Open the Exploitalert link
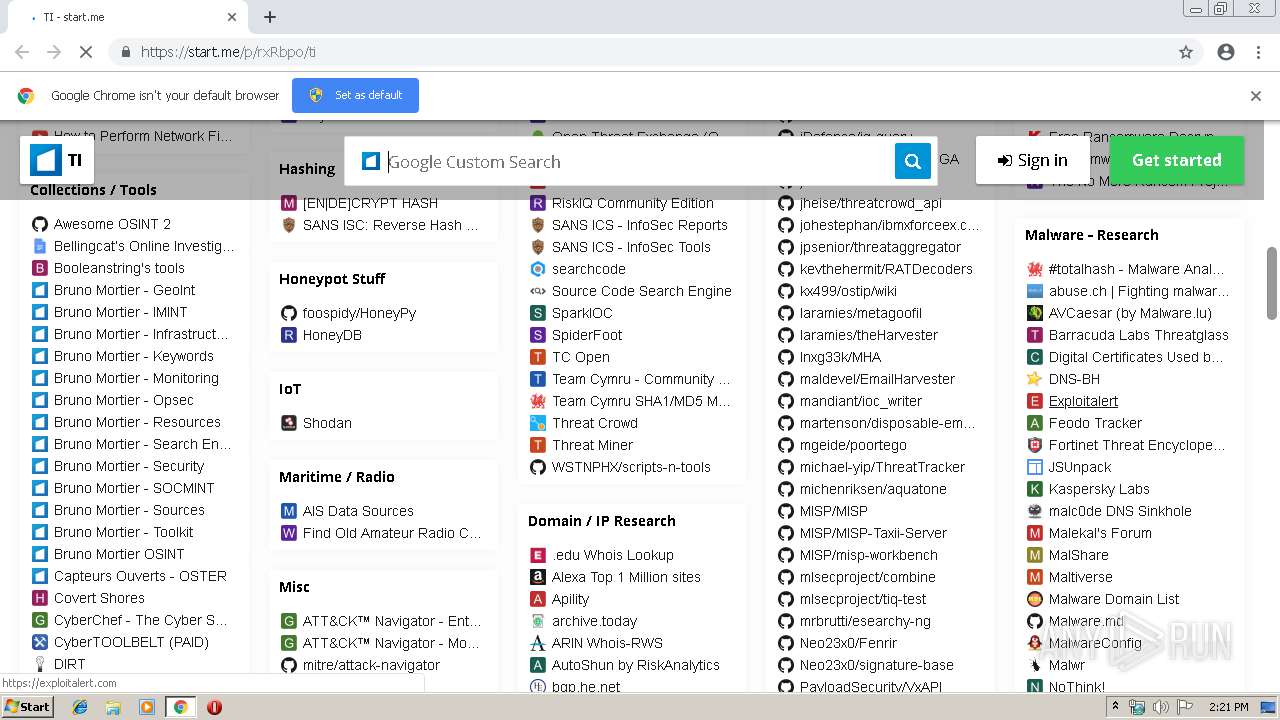Image resolution: width=1280 pixels, height=720 pixels. pyautogui.click(x=1083, y=401)
